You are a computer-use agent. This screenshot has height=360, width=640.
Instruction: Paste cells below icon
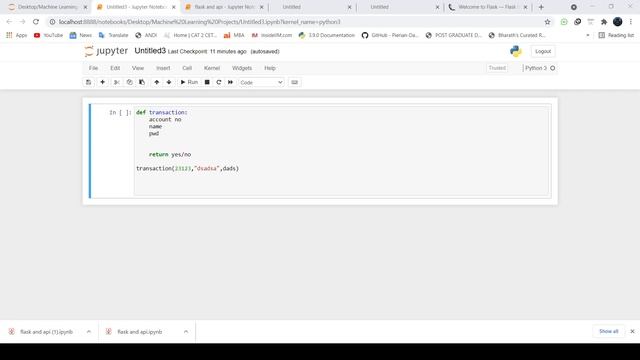click(142, 82)
